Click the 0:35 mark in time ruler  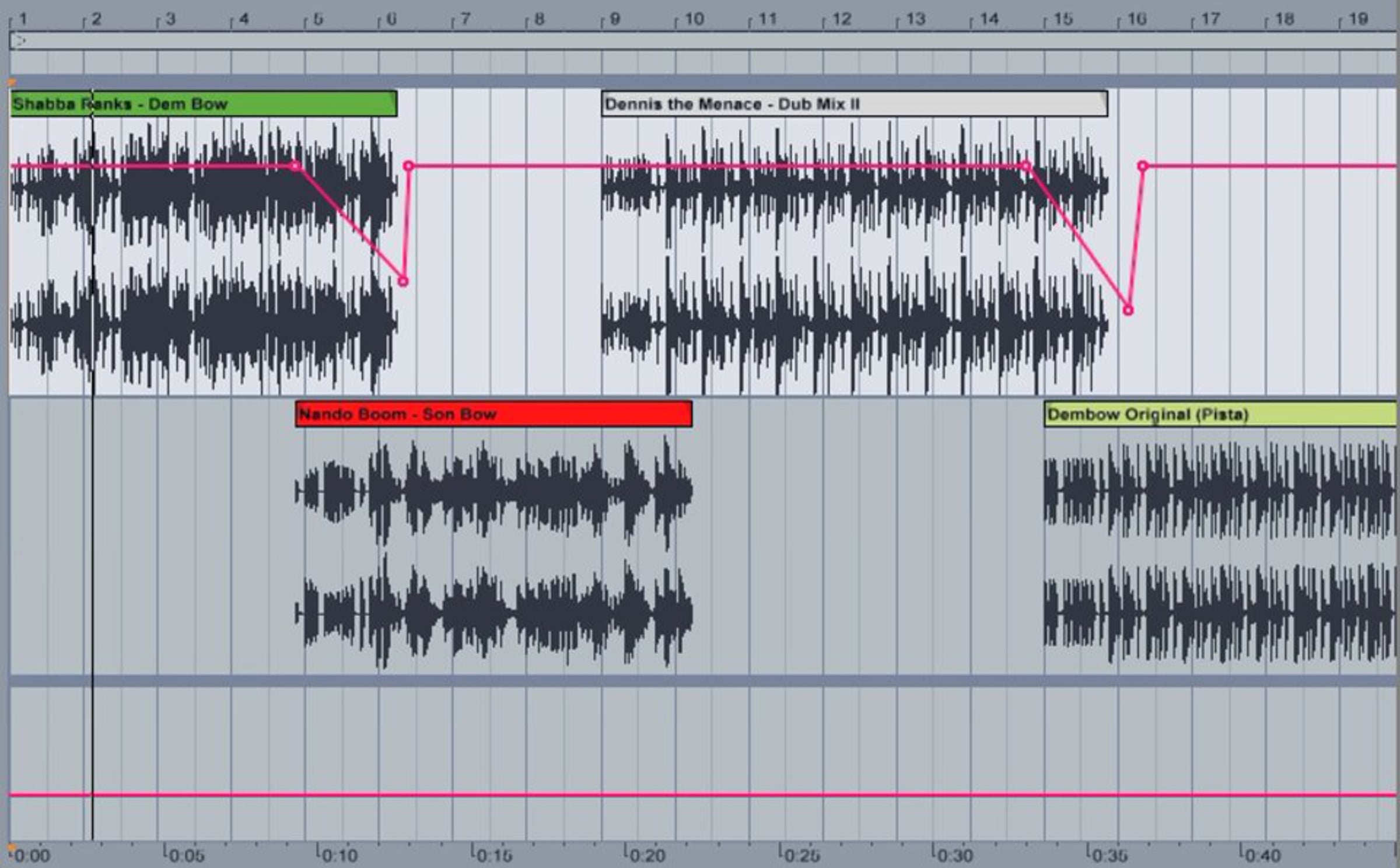coord(1108,855)
